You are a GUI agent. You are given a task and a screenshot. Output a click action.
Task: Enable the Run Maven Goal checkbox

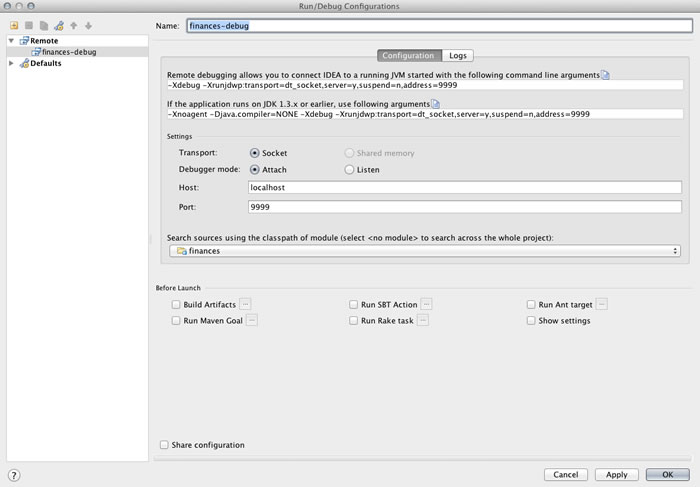click(x=176, y=321)
